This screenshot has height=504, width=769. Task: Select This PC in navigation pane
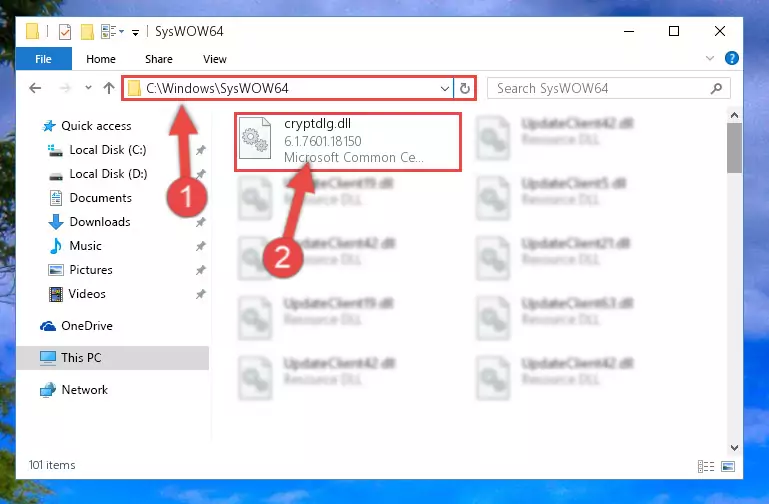click(x=113, y=358)
